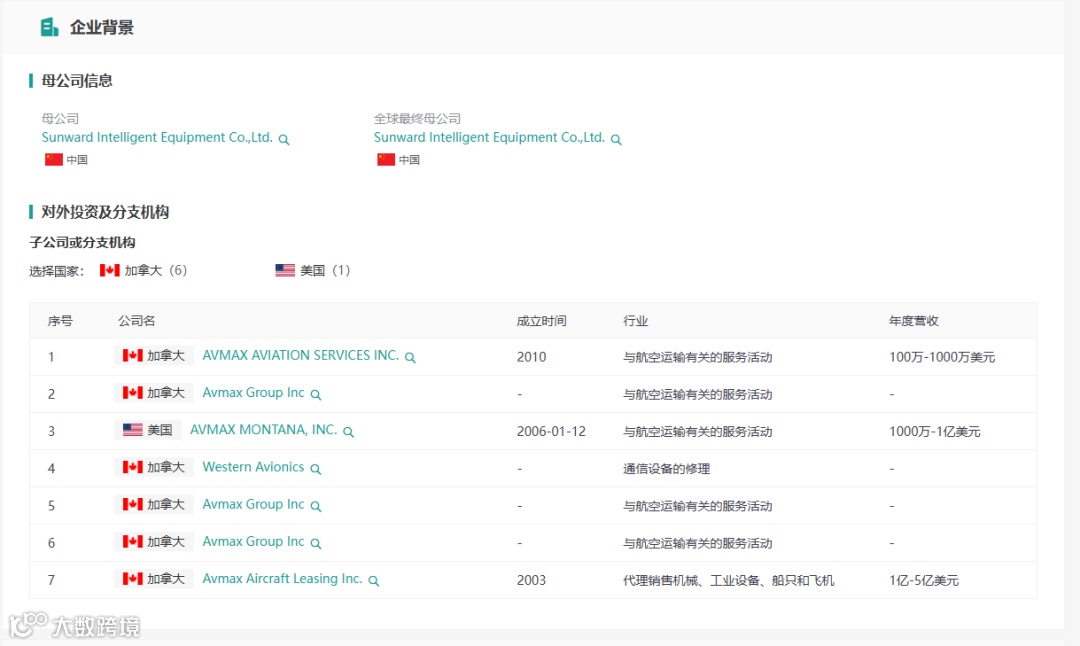Screen dimensions: 1080x646
Task: Click the 企业背景 building icon
Action: pyautogui.click(x=49, y=28)
